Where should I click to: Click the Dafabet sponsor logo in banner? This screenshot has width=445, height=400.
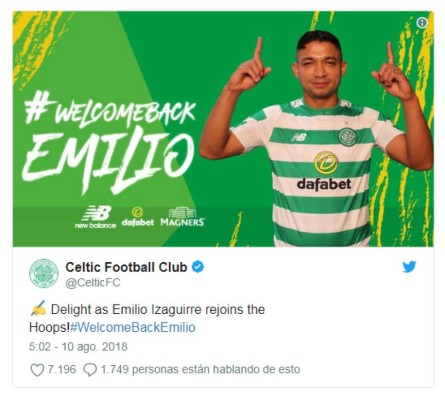138,217
